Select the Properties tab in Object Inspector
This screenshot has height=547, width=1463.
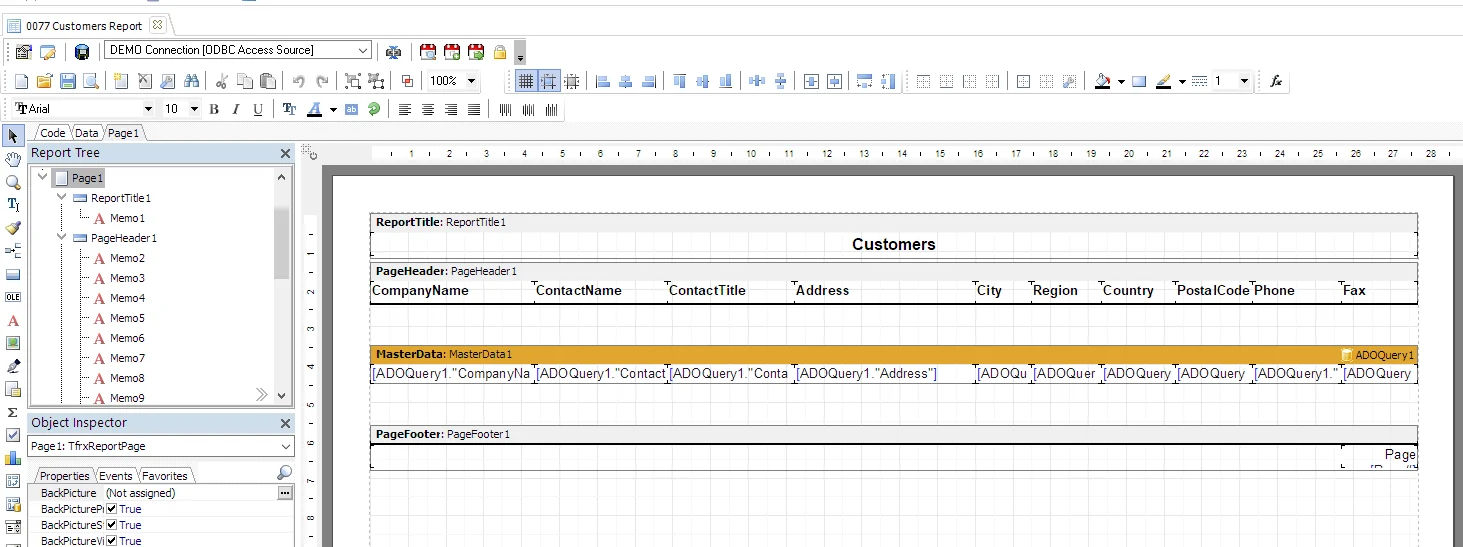[x=64, y=476]
